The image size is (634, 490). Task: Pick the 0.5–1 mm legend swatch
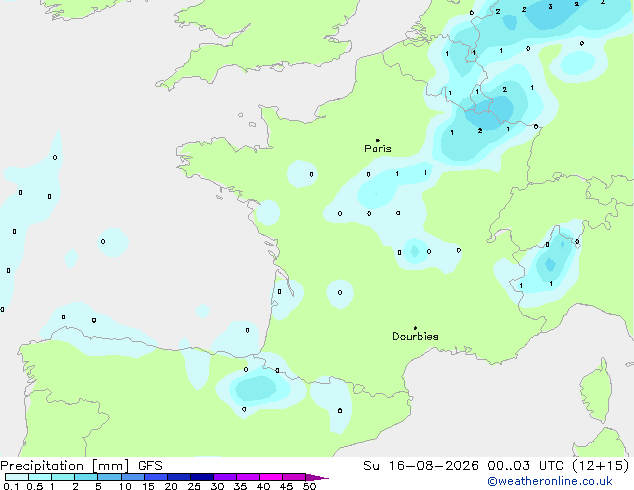[x=40, y=477]
